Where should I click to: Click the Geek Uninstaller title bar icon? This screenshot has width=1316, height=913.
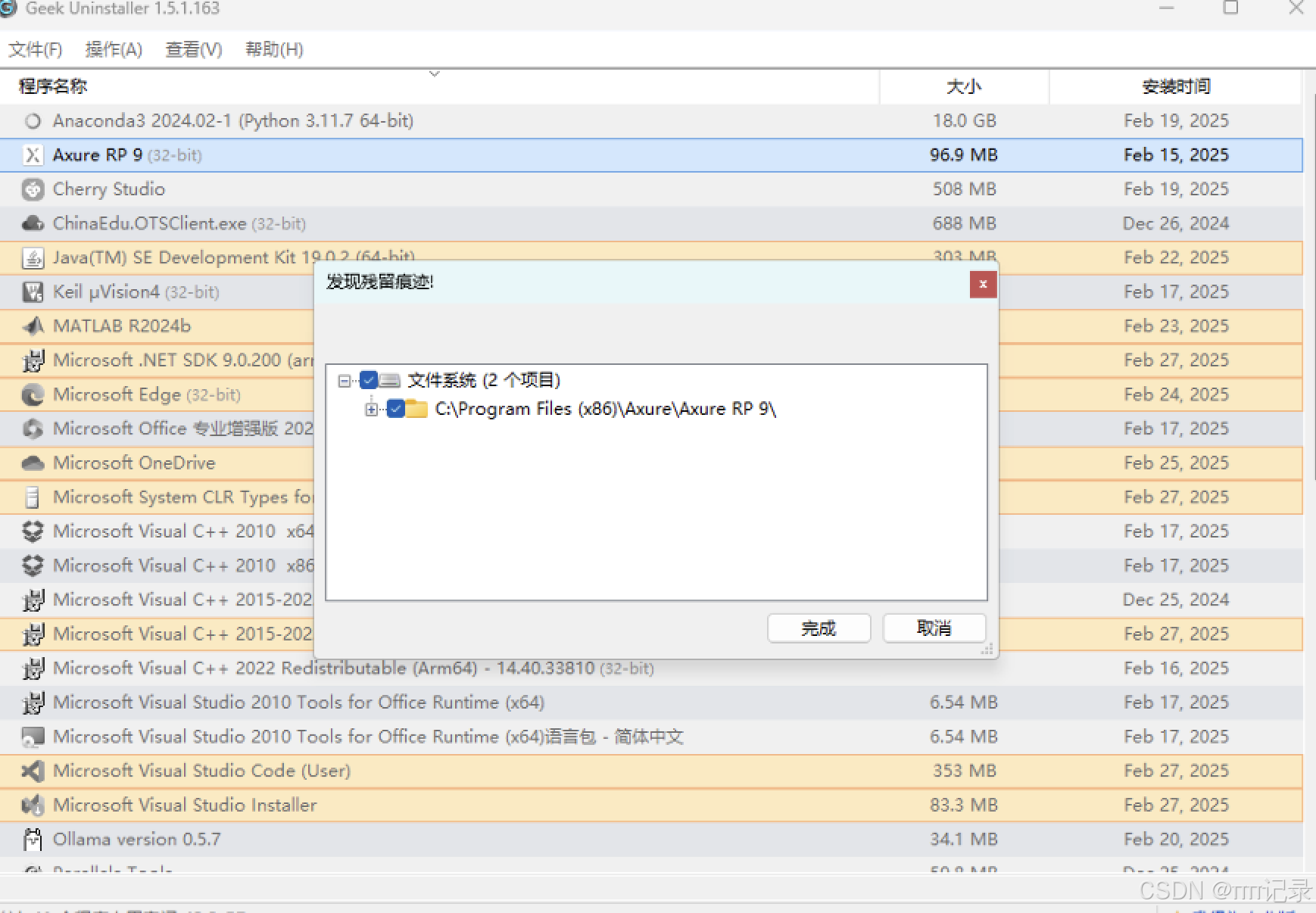tap(8, 8)
